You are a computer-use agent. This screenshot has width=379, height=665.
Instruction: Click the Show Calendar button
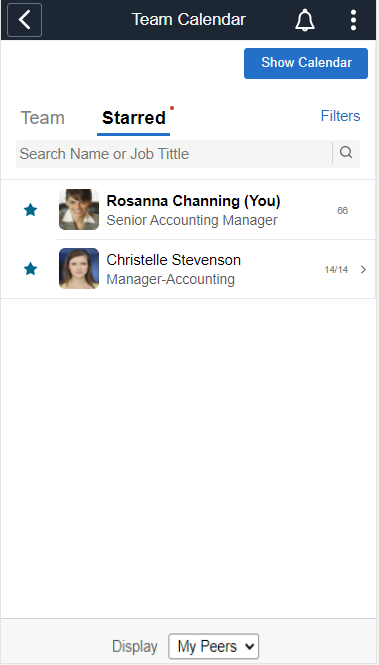point(306,63)
